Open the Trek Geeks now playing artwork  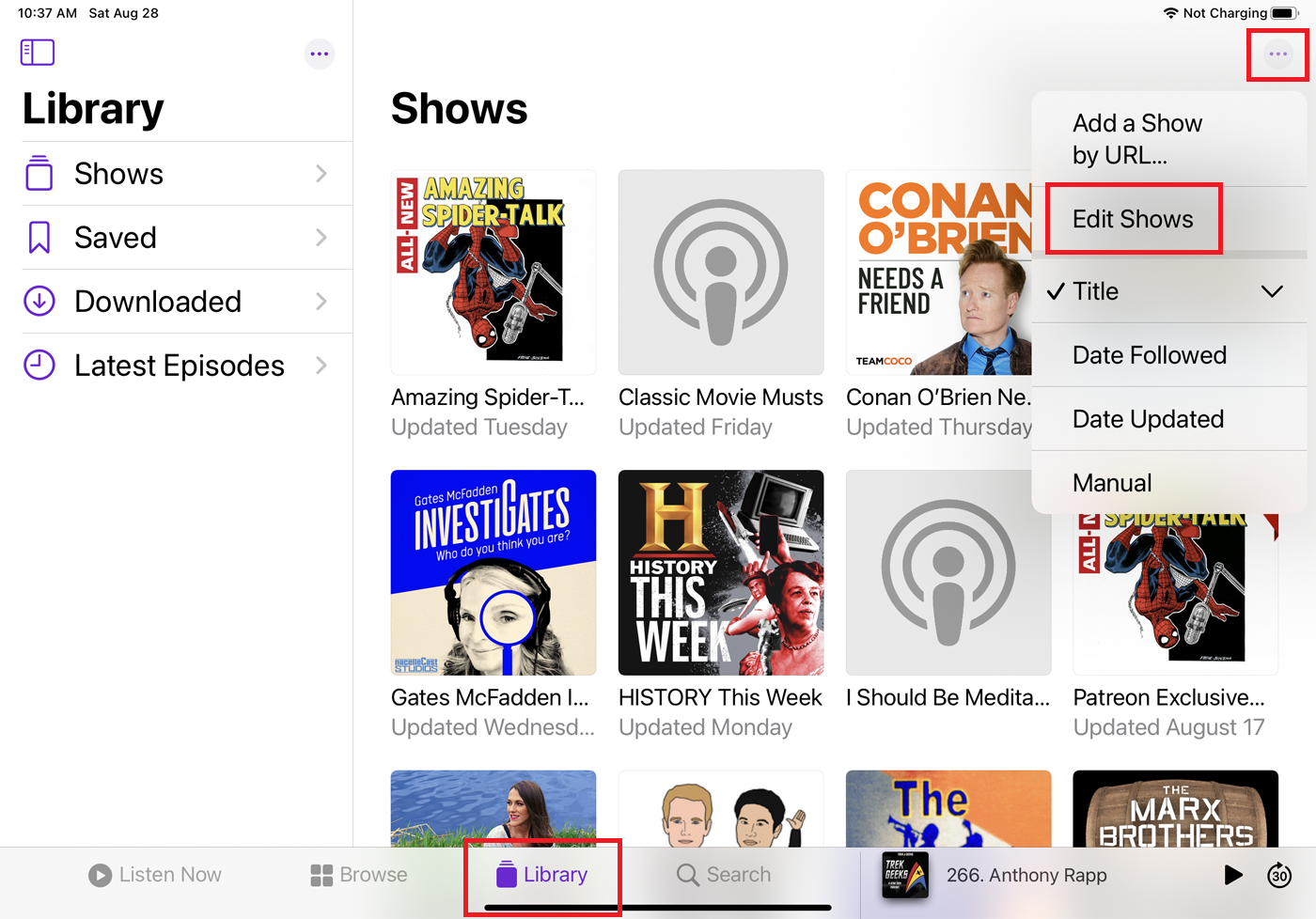tap(905, 875)
